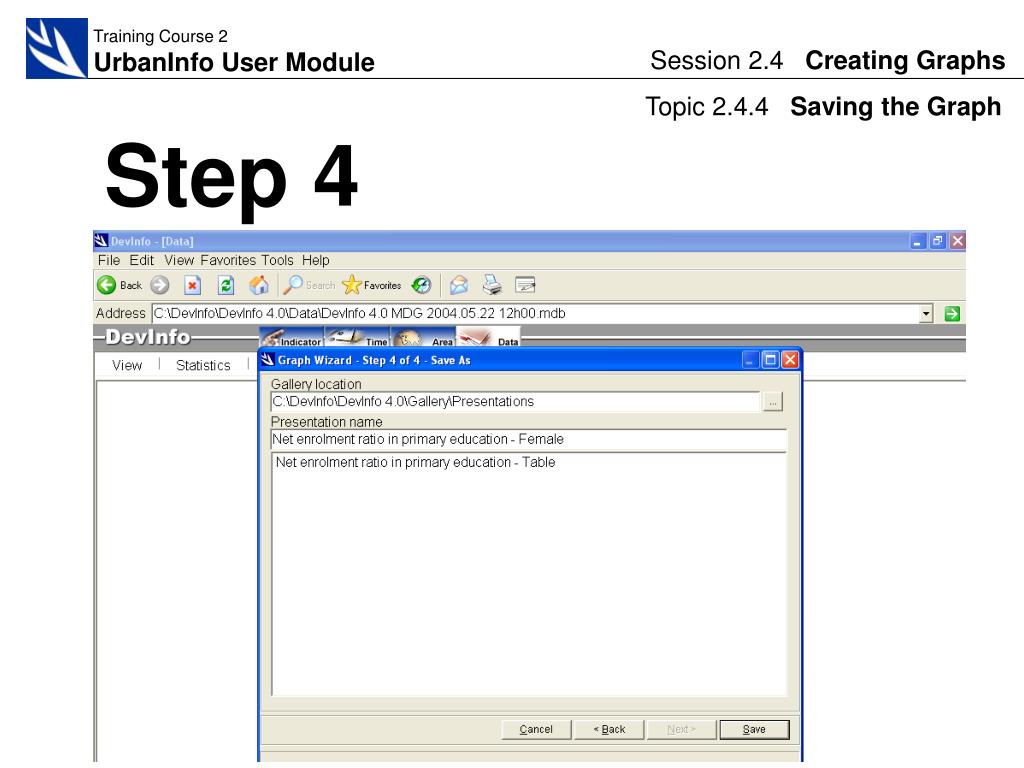
Task: Click the Save button in wizard
Action: 754,729
